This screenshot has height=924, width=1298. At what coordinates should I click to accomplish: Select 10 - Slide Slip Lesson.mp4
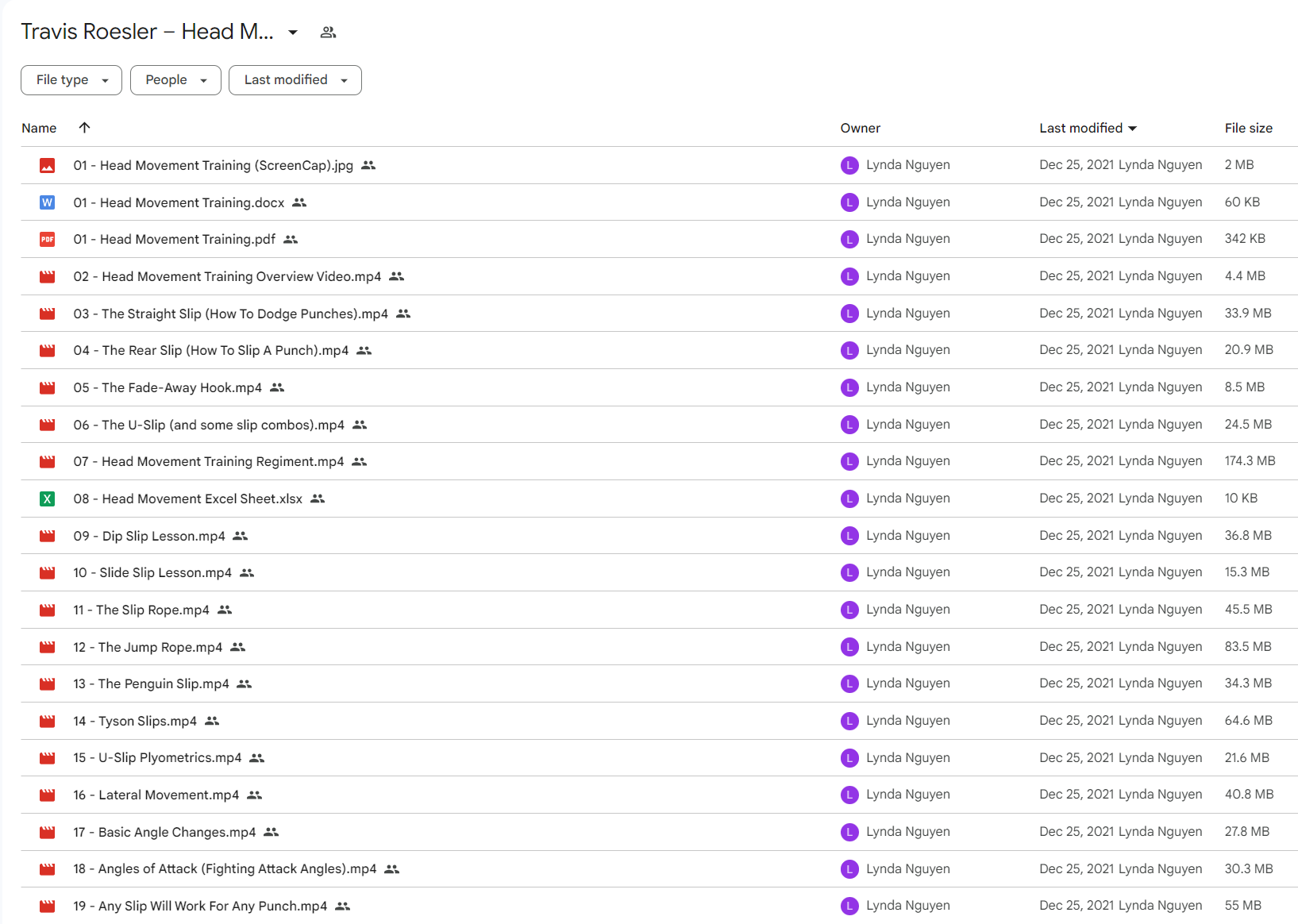152,573
